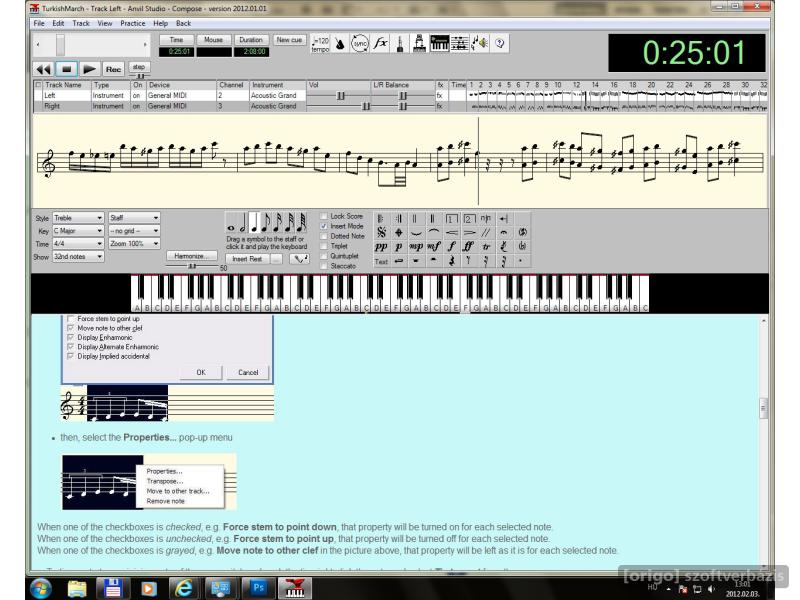Select the coda symbol
Image resolution: width=800 pixels, height=600 pixels.
click(x=398, y=233)
